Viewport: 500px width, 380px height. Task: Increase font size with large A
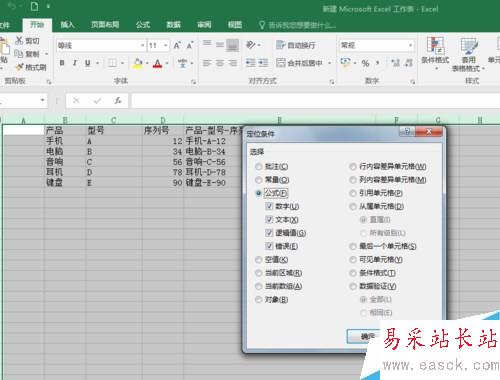[x=177, y=45]
